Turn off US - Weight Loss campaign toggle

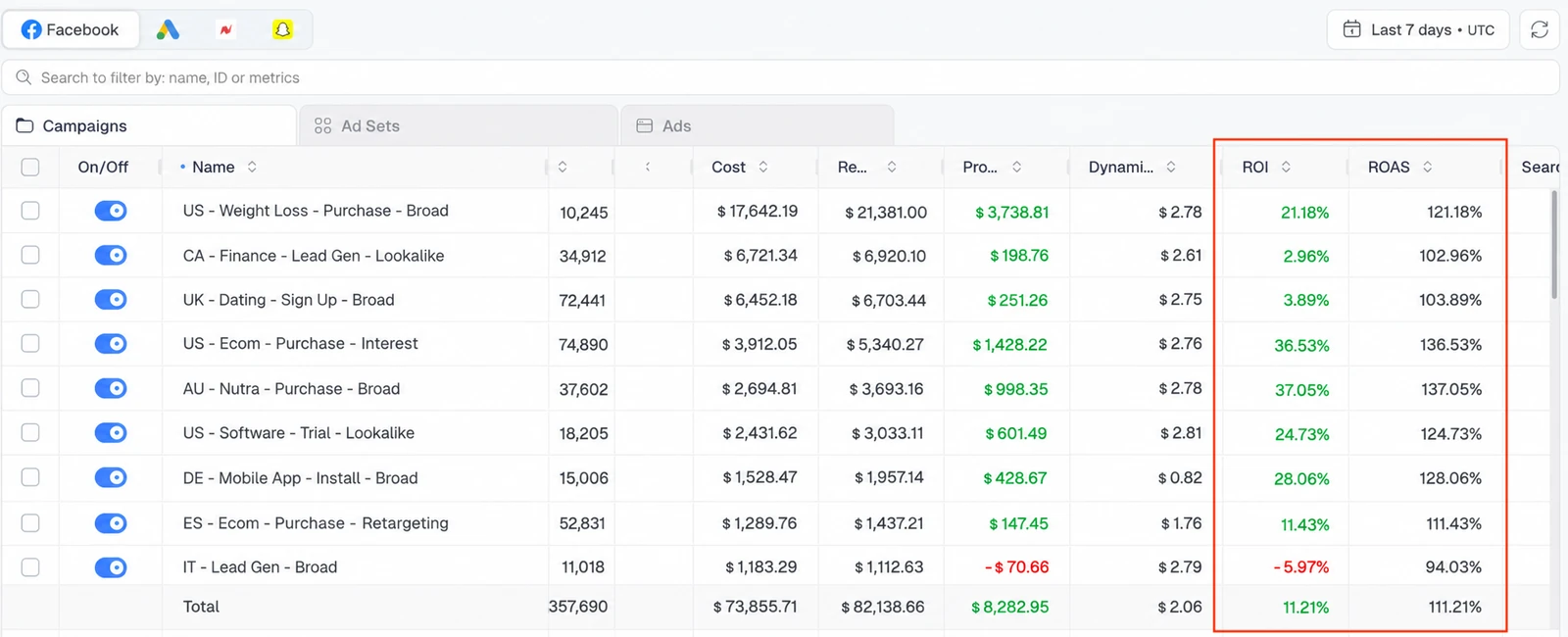pyautogui.click(x=111, y=211)
